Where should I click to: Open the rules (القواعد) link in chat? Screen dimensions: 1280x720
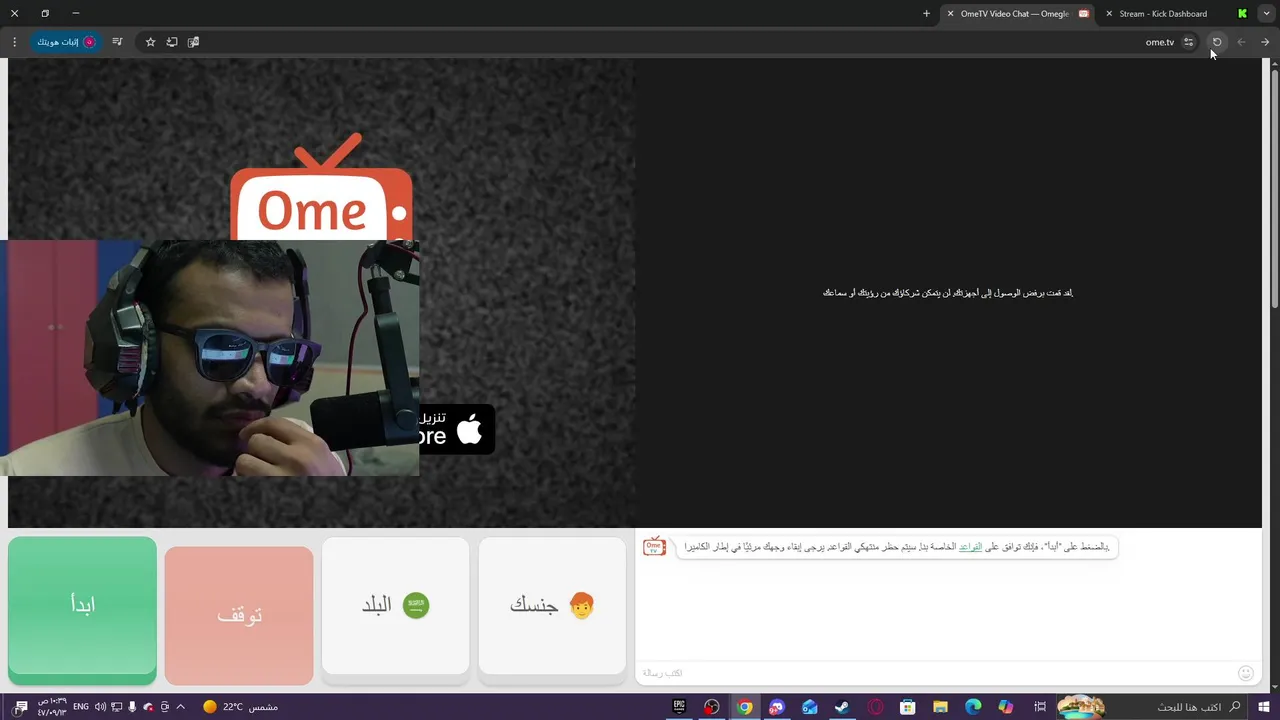(970, 547)
